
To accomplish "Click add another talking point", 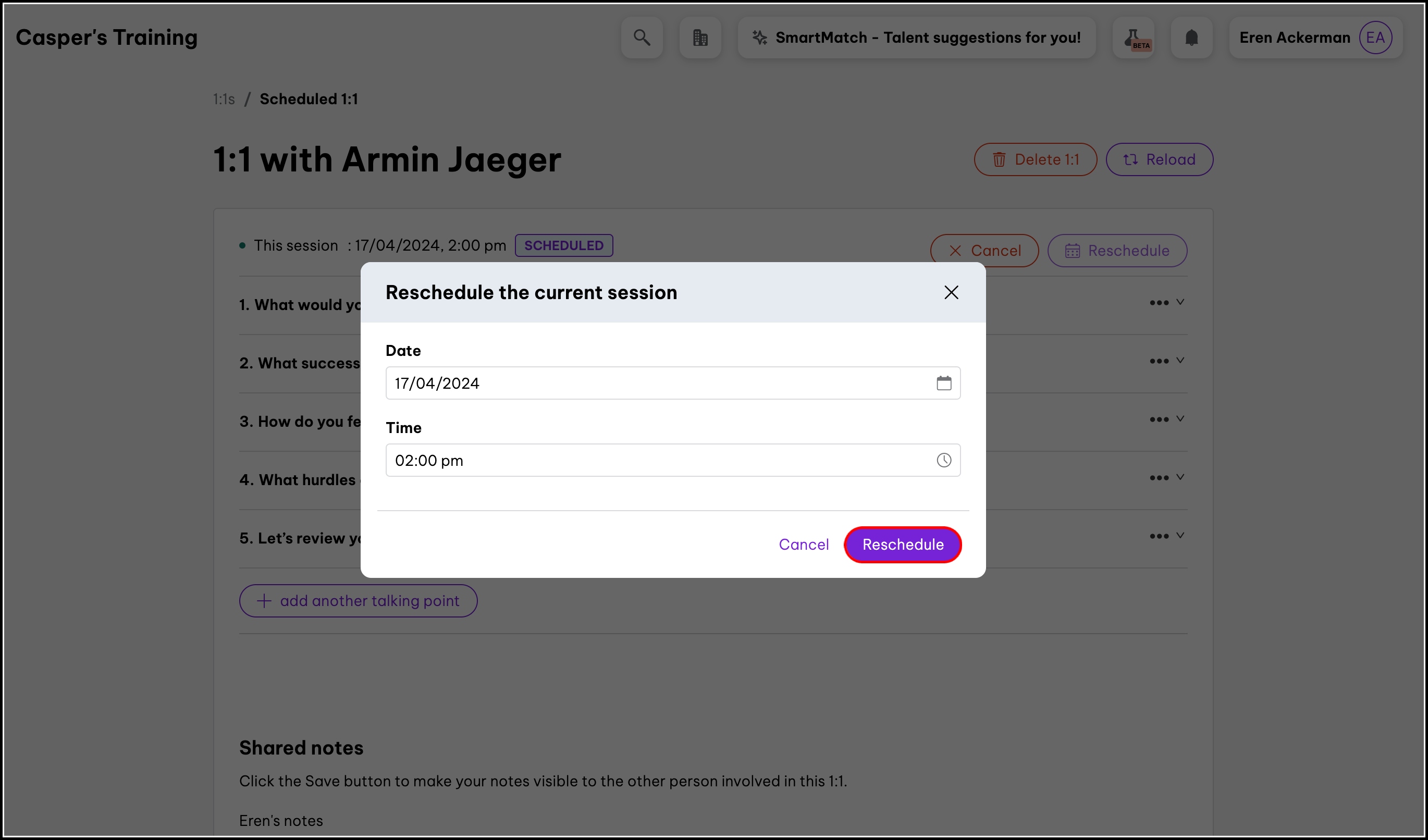I will coord(358,600).
